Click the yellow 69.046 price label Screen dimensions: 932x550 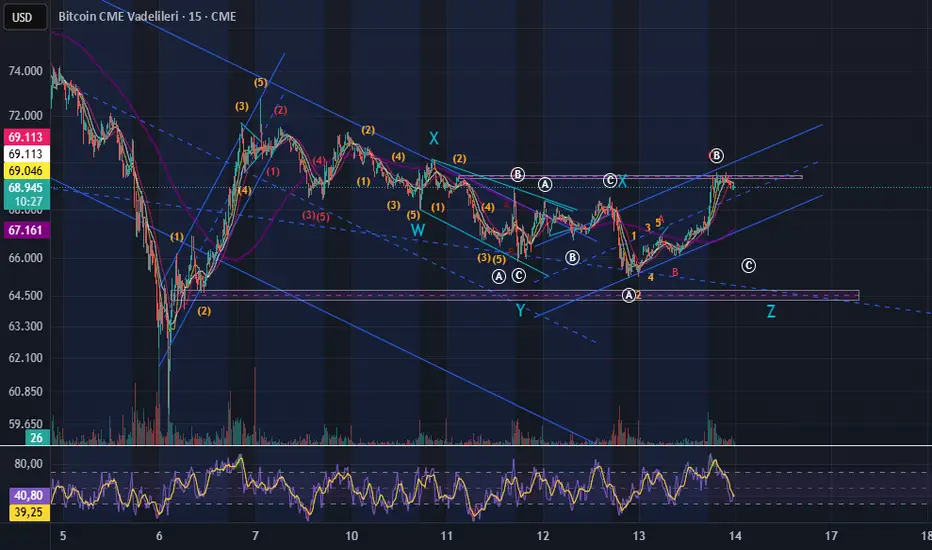(x=25, y=172)
